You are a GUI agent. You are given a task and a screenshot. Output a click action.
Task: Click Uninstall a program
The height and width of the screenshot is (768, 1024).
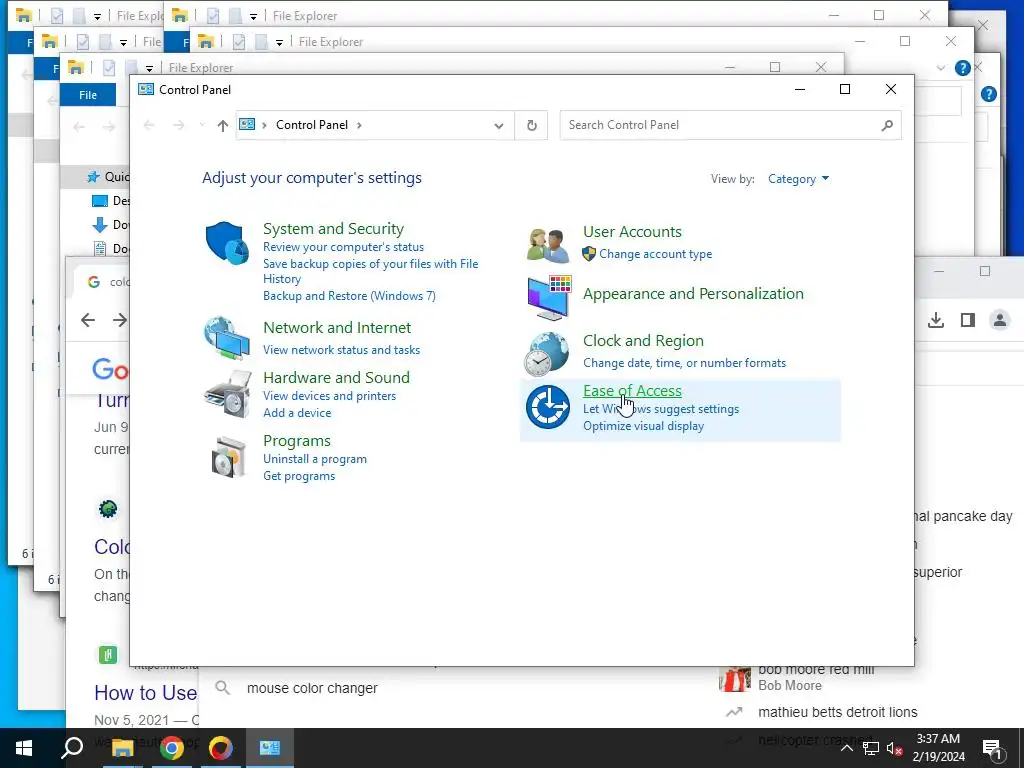pos(315,459)
